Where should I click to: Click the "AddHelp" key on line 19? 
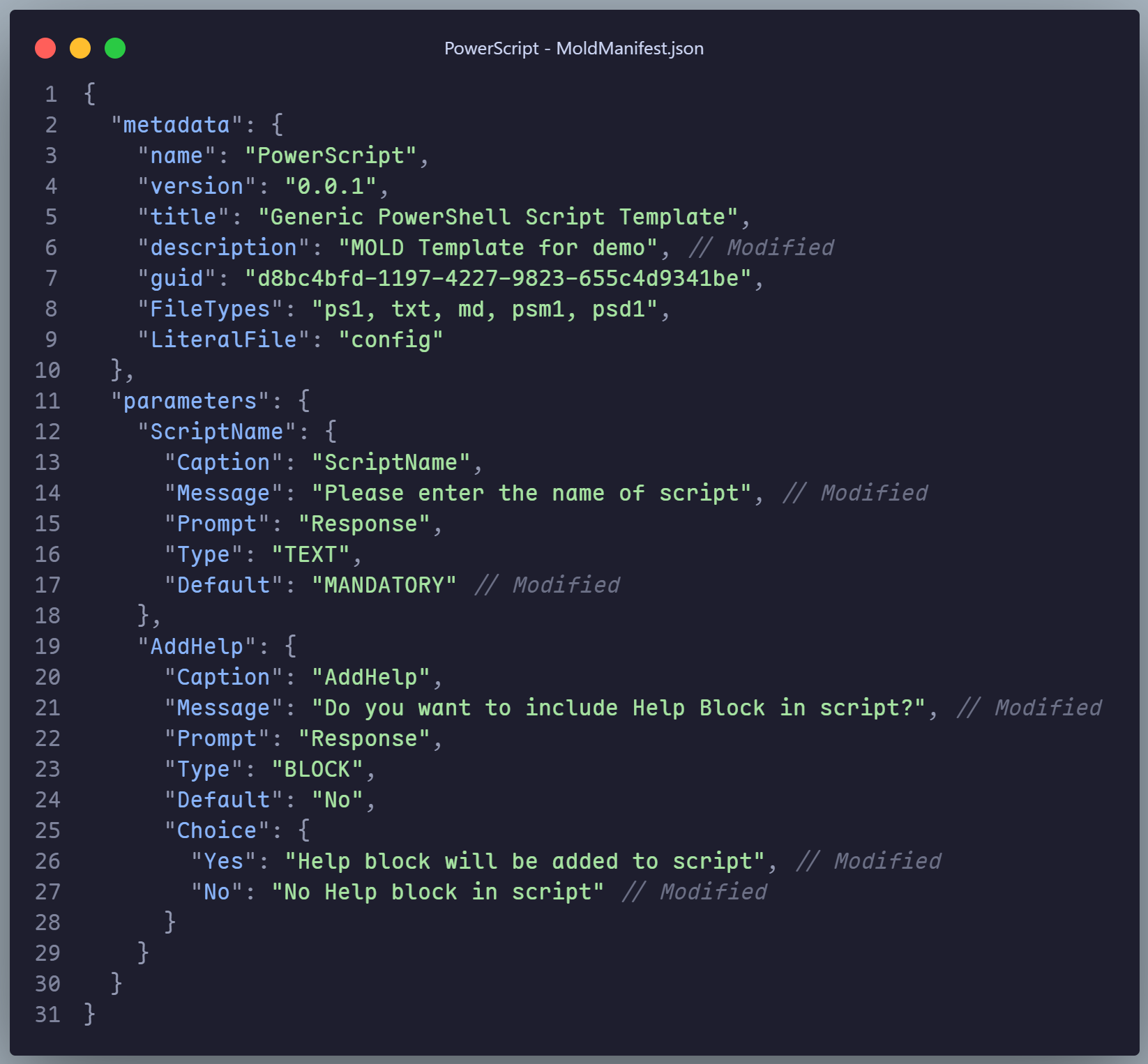pyautogui.click(x=197, y=646)
